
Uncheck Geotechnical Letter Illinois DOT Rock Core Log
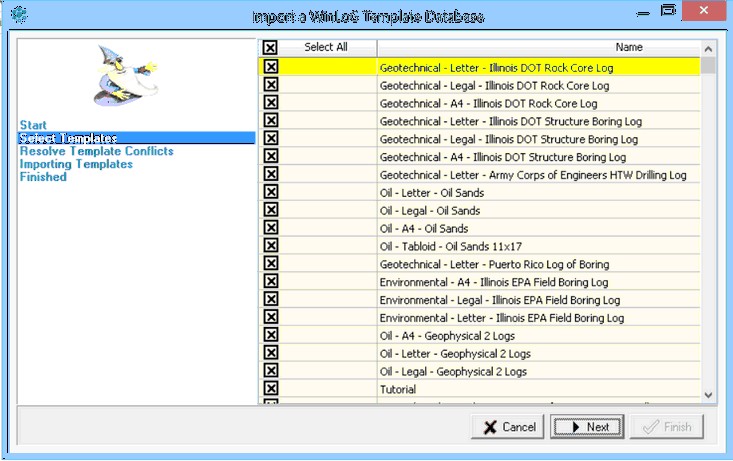[x=270, y=67]
